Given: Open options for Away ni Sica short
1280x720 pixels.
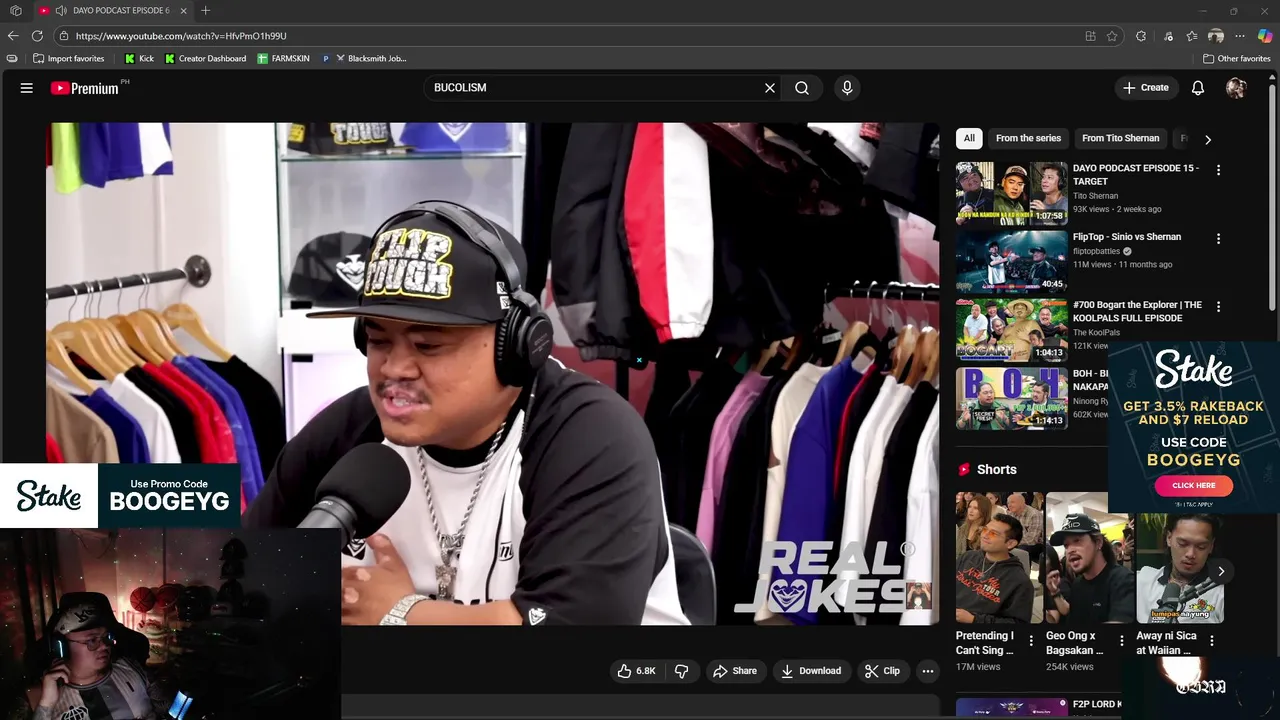Looking at the screenshot, I should (1212, 641).
